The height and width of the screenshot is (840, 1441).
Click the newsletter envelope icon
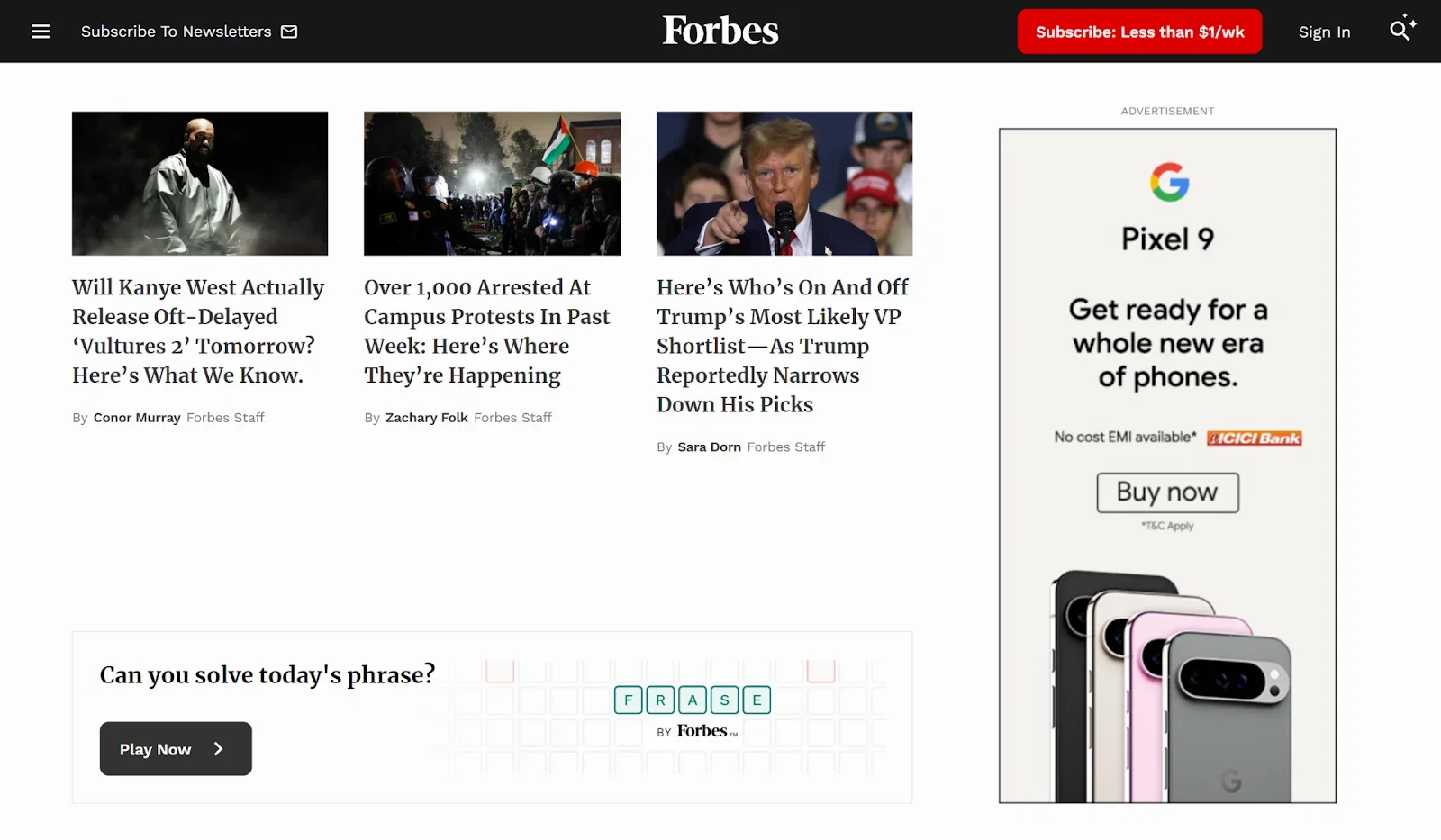[289, 32]
